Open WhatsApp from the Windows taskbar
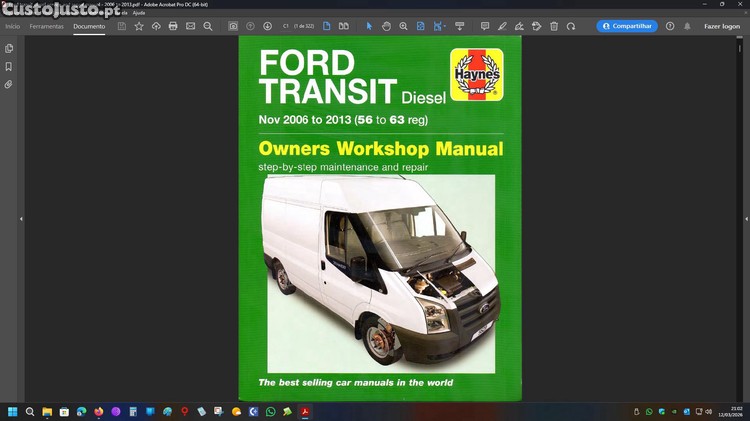Screen dimensions: 750x421 coord(270,411)
